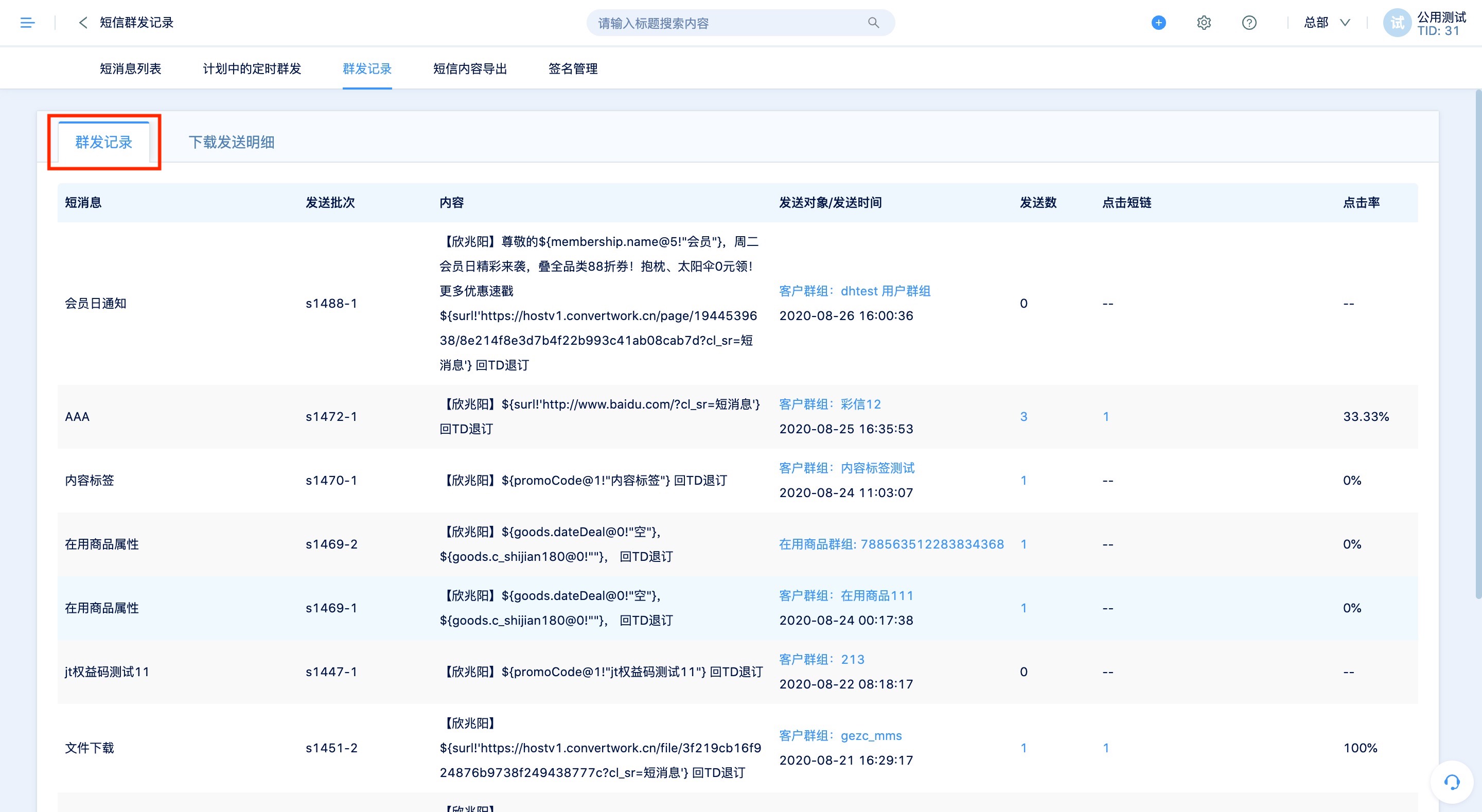
Task: Go to 签名管理 tab
Action: coord(573,68)
